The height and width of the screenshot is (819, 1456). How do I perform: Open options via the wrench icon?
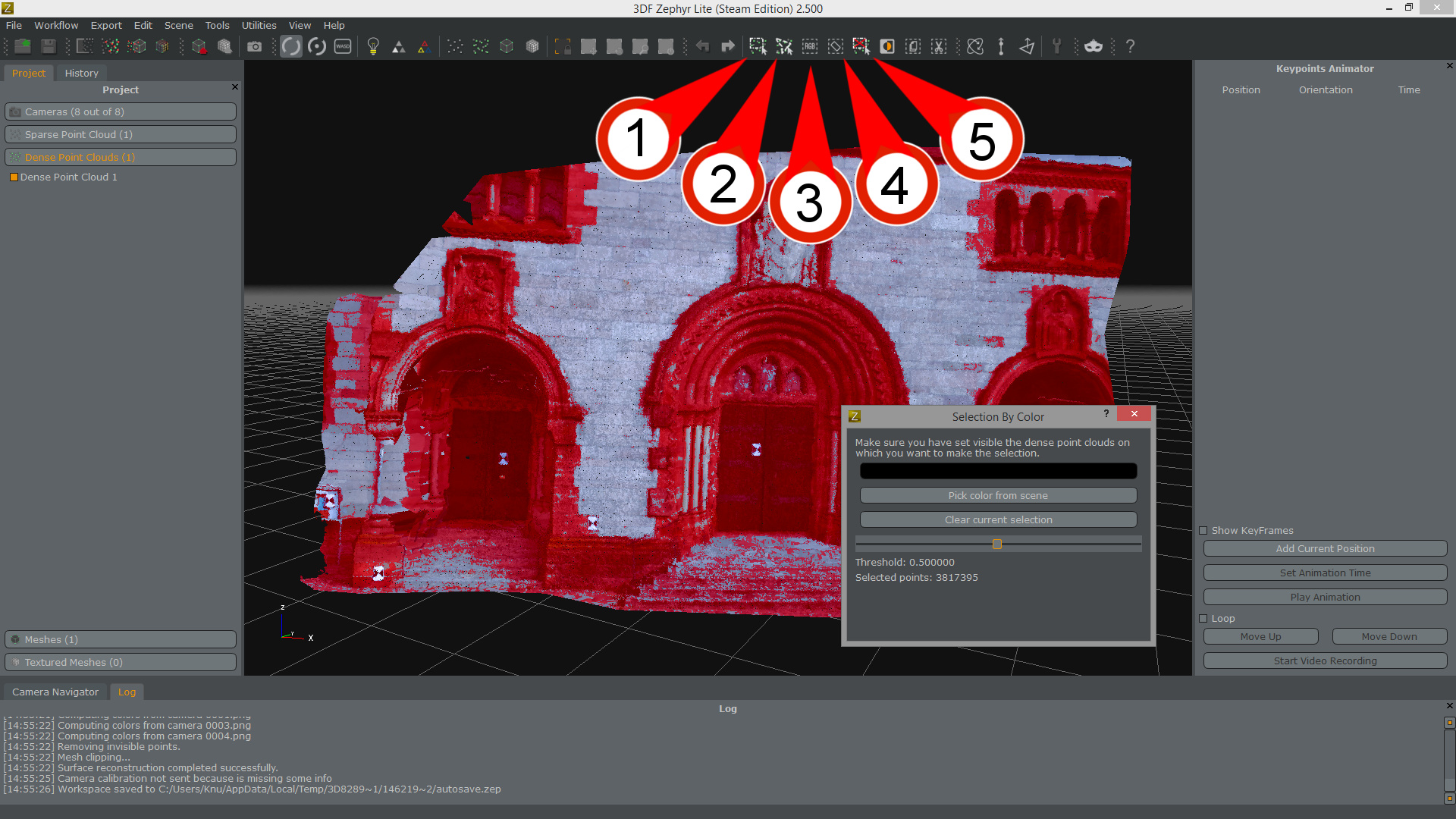[x=1056, y=46]
